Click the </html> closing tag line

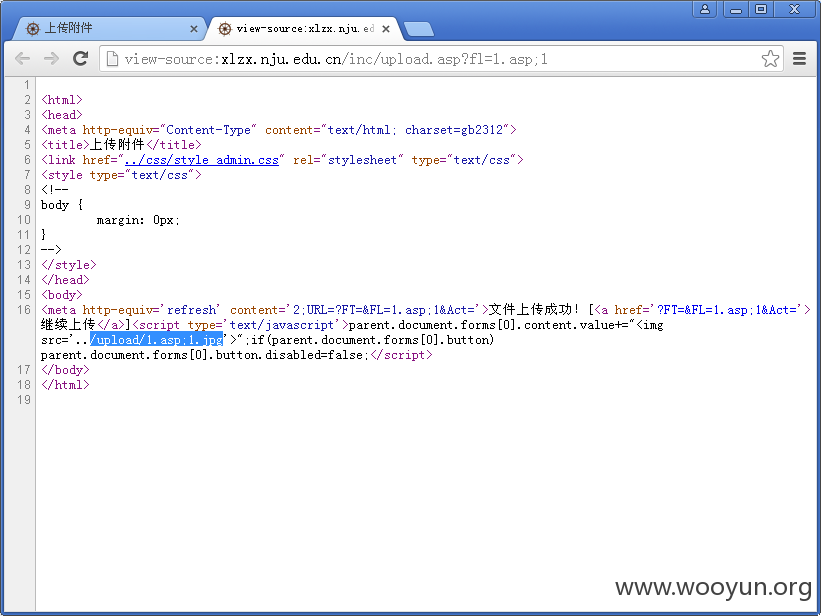(65, 385)
